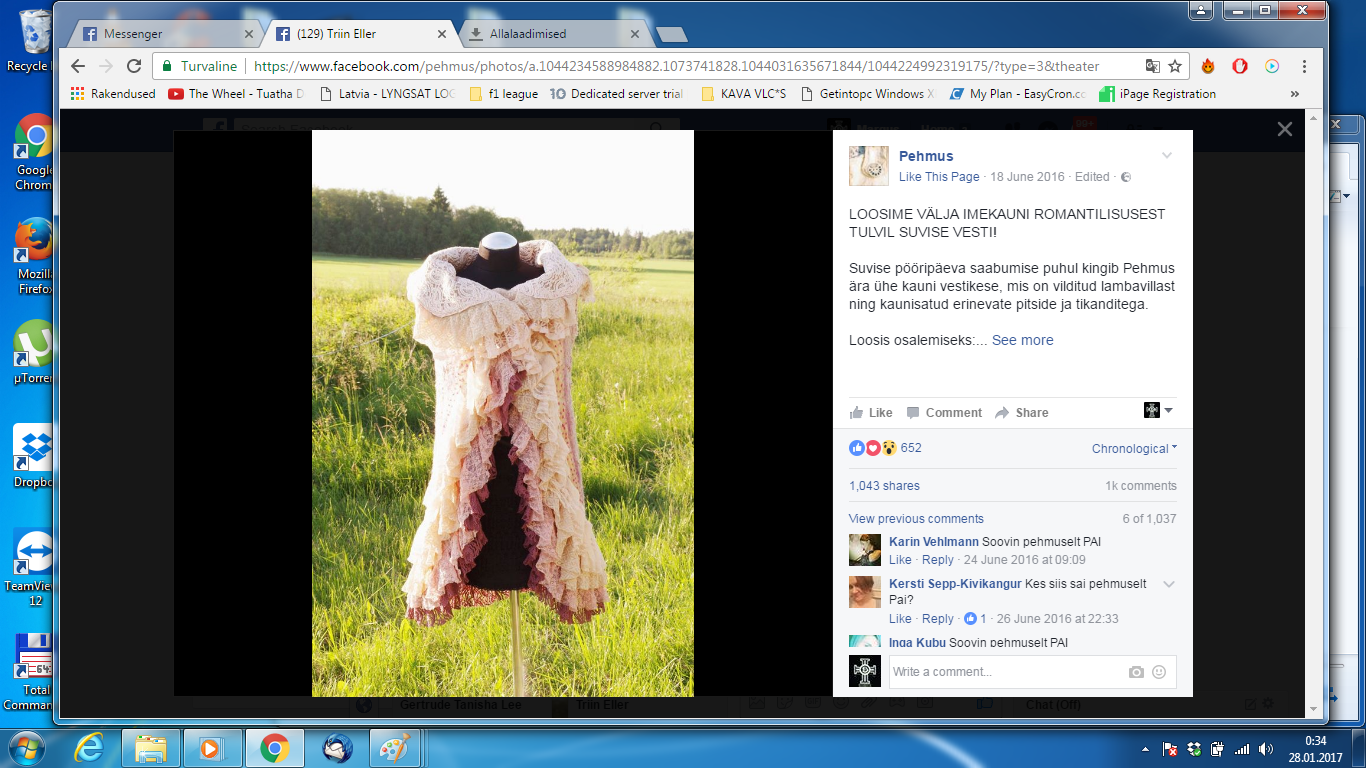
Task: Open iPage Registration bookmark
Action: pyautogui.click(x=1158, y=94)
